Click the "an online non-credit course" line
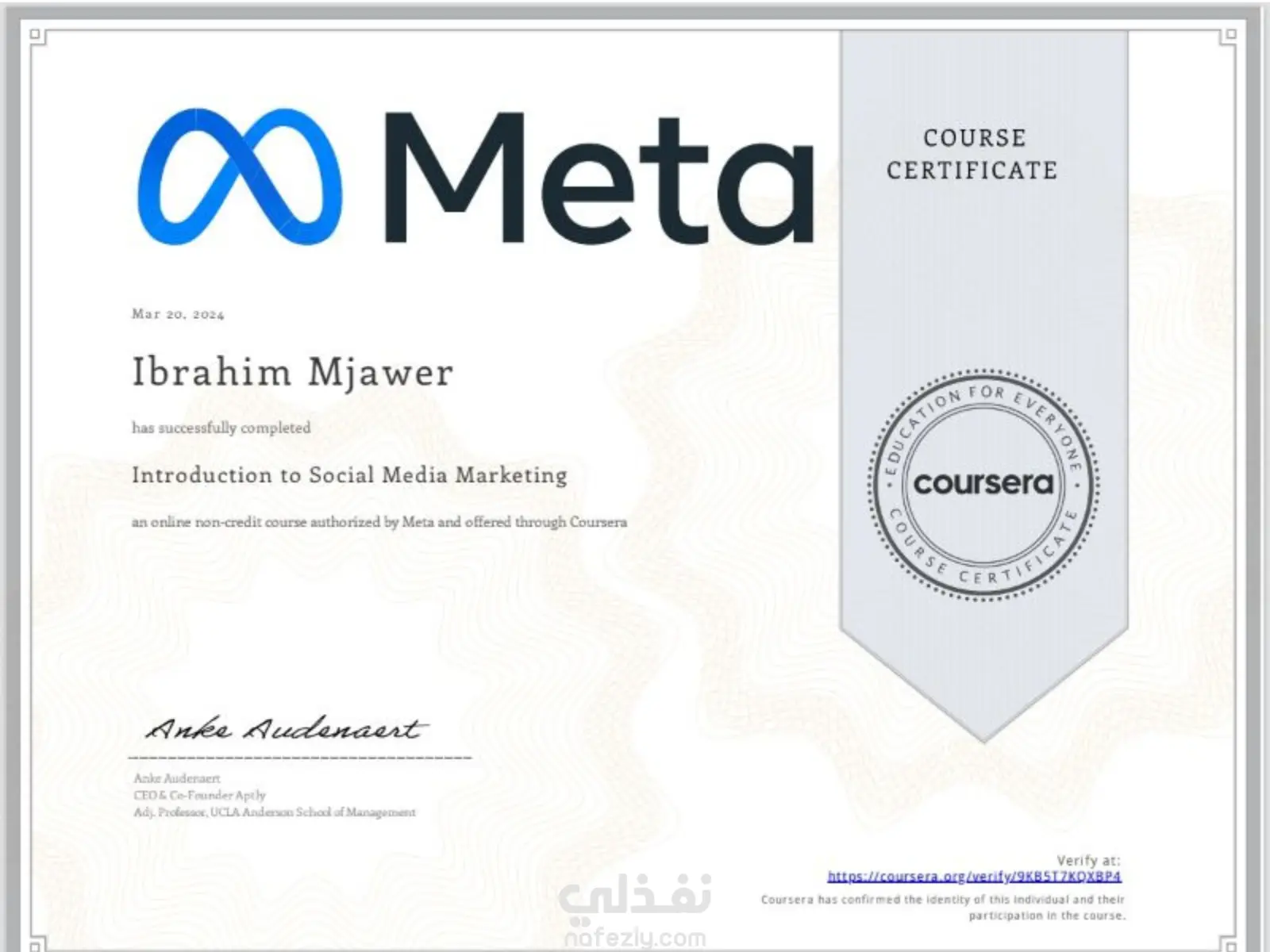This screenshot has height=952, width=1270. point(379,522)
